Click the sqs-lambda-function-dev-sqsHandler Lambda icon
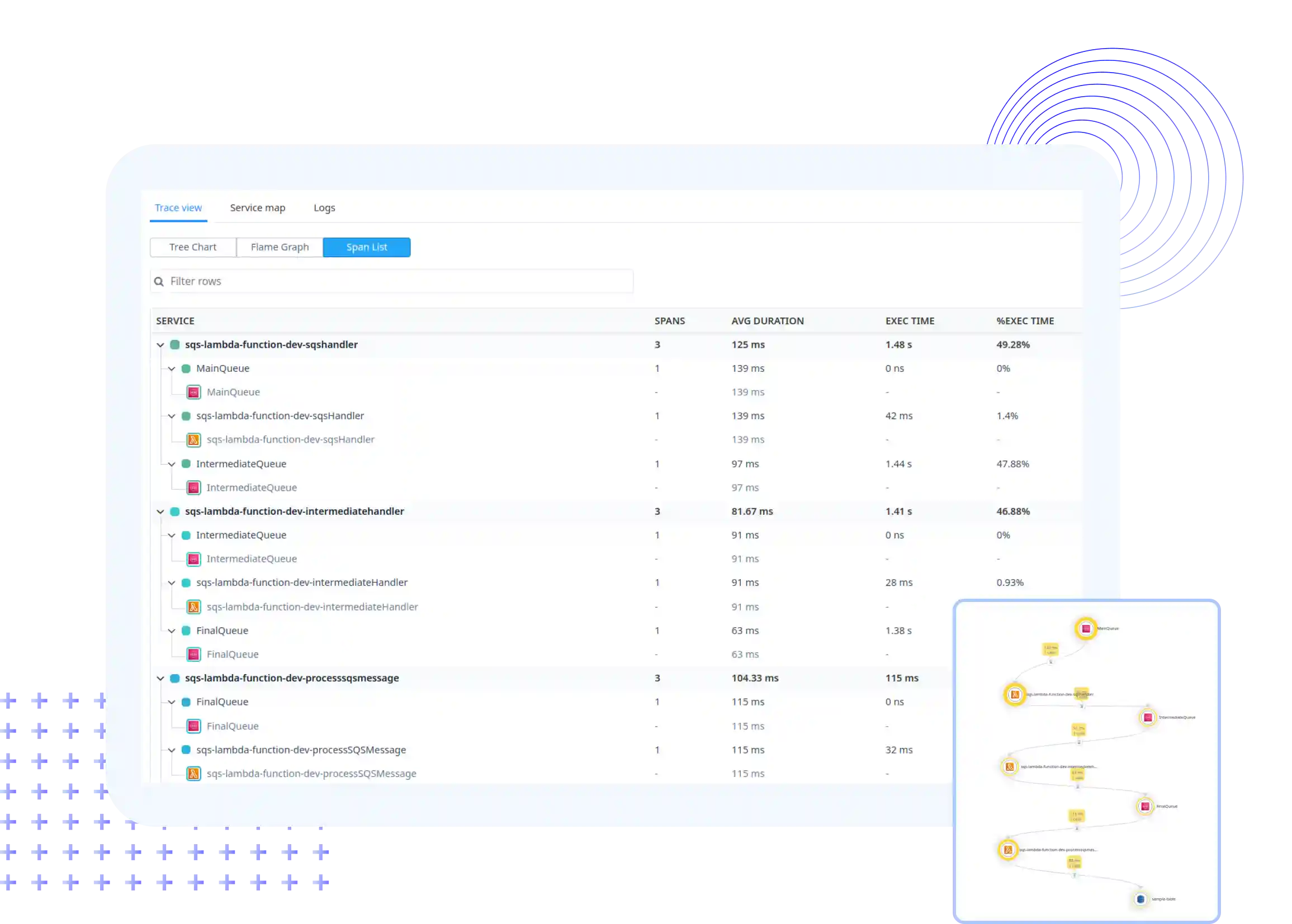This screenshot has height=924, width=1292. [195, 439]
